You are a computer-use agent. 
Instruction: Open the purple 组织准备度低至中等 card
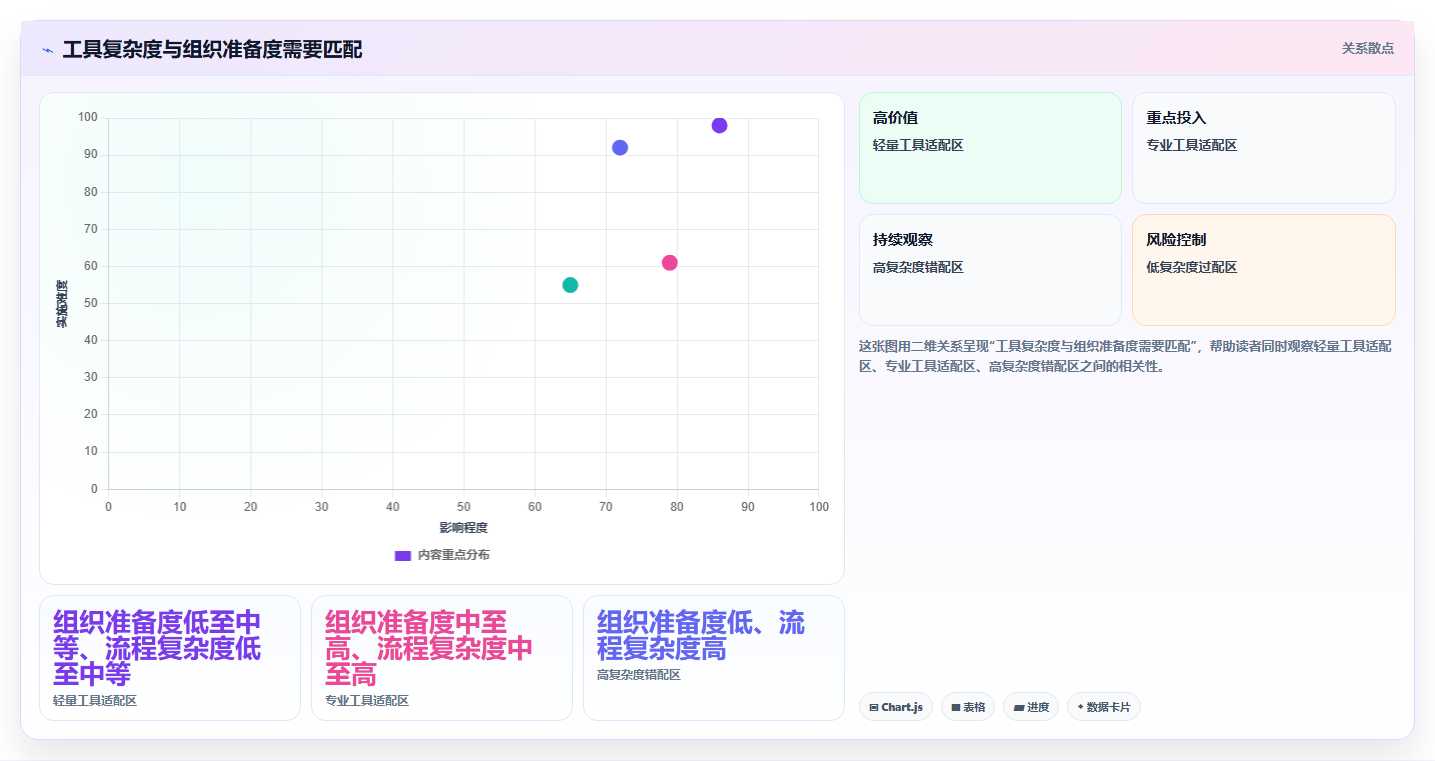[170, 658]
